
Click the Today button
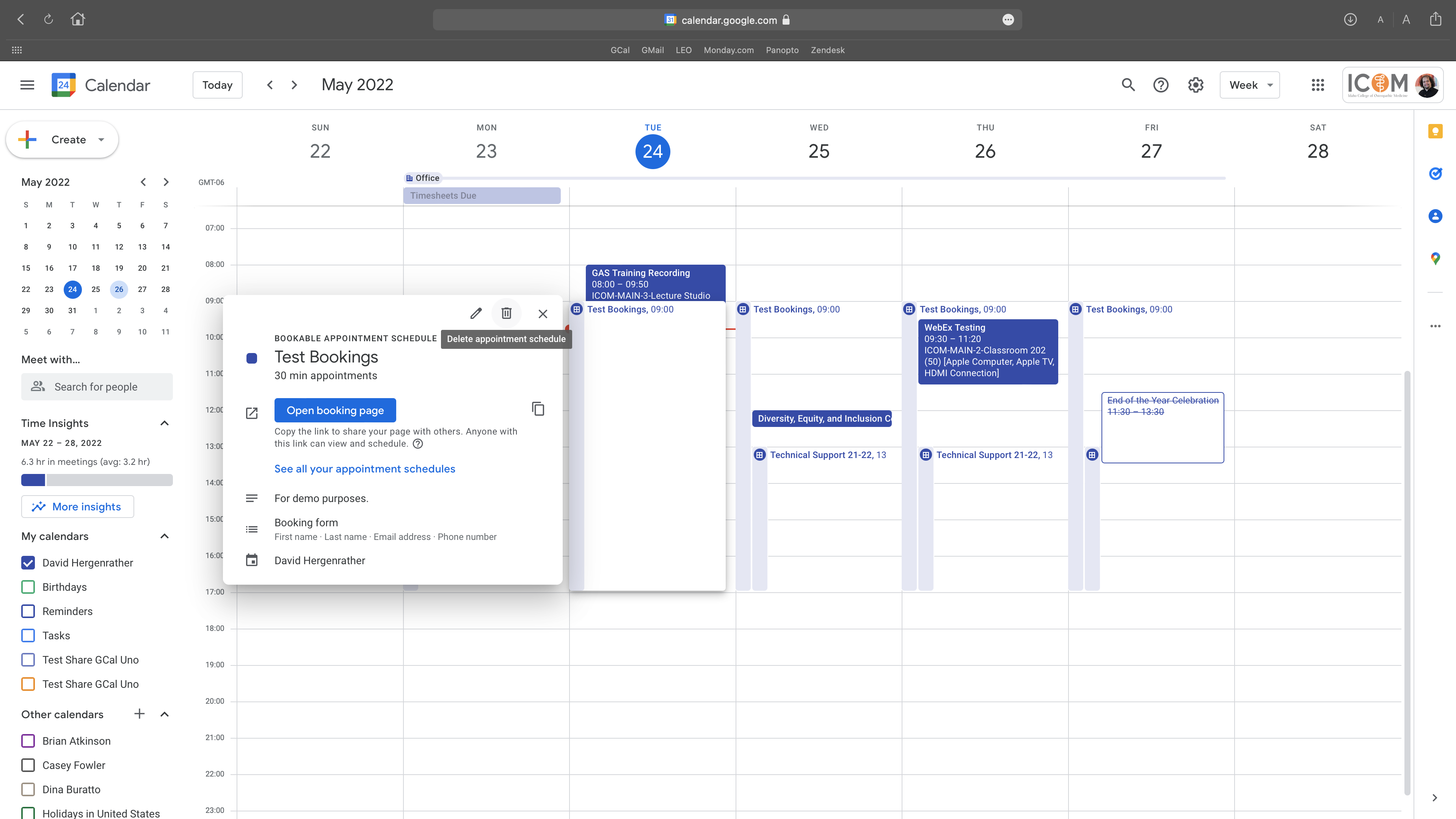coord(218,85)
